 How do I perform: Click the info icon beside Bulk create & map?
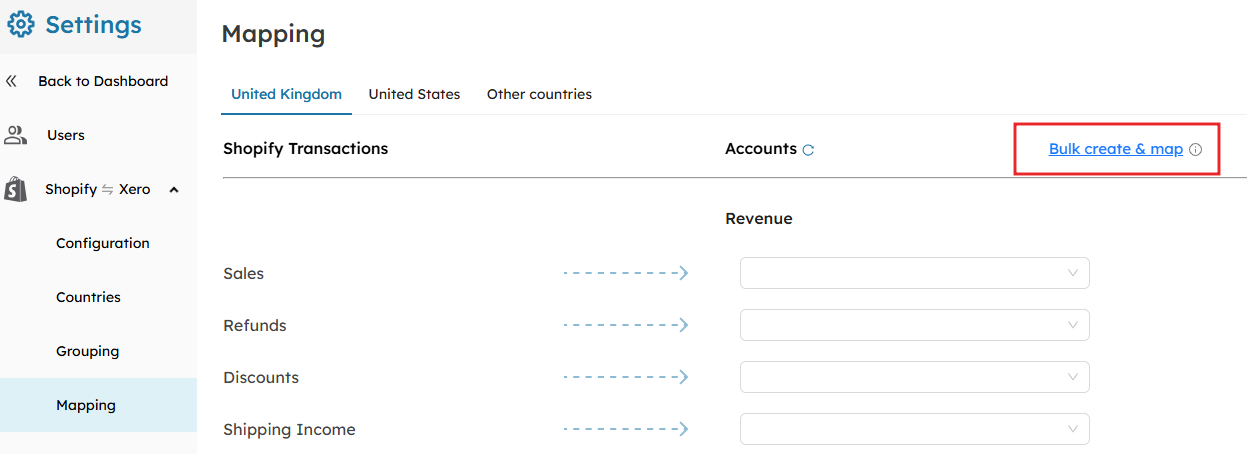point(1195,150)
